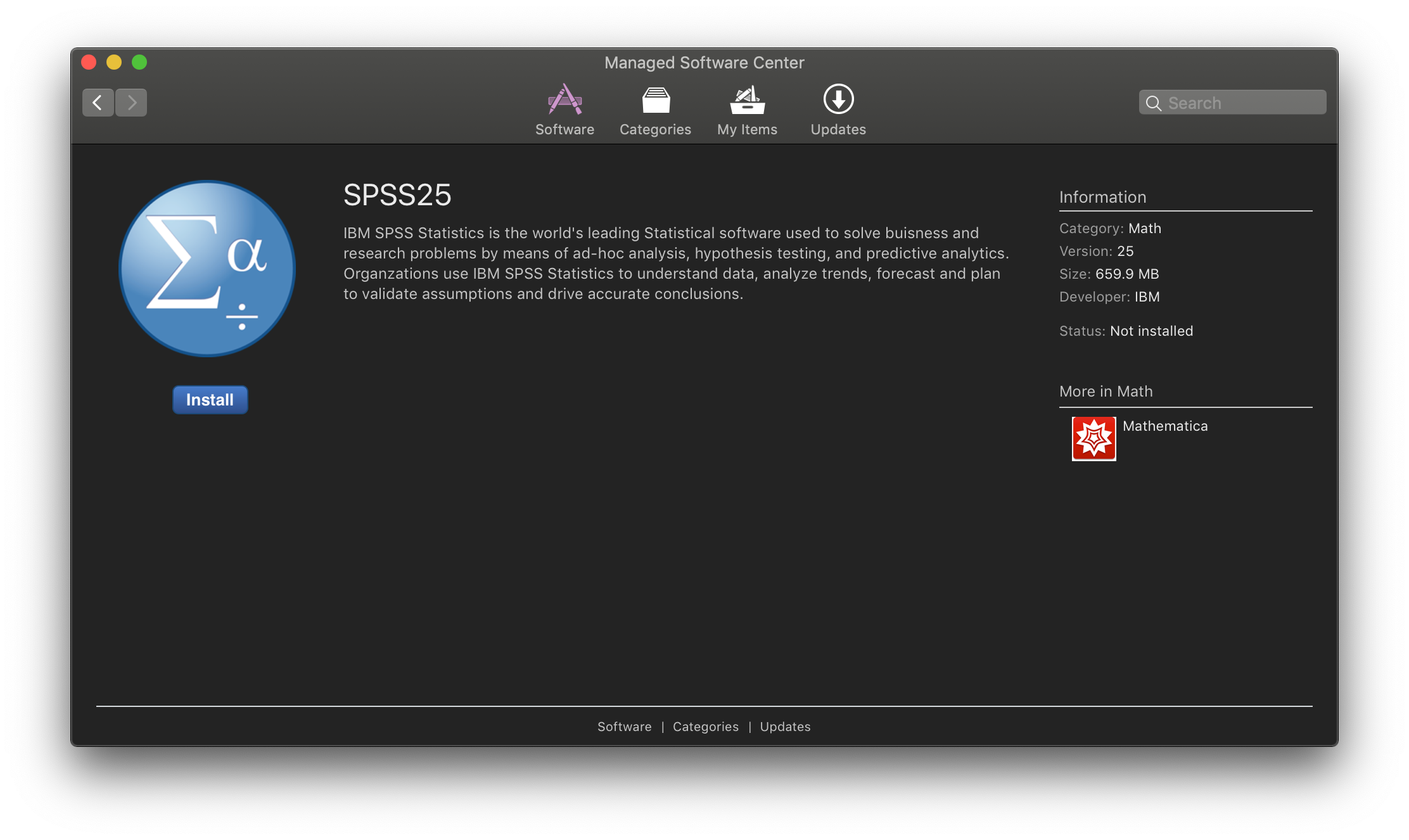Install SPSS25 with the Install button
This screenshot has height=840, width=1409.
(x=210, y=400)
